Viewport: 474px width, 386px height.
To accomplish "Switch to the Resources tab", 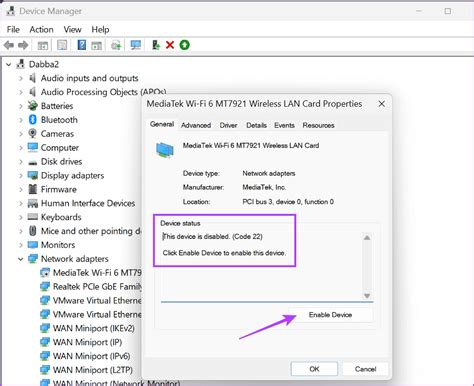I will tap(318, 125).
